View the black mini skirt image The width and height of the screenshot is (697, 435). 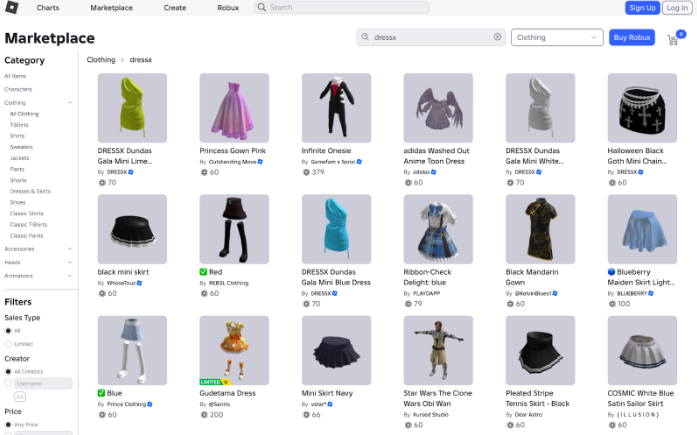coord(132,229)
